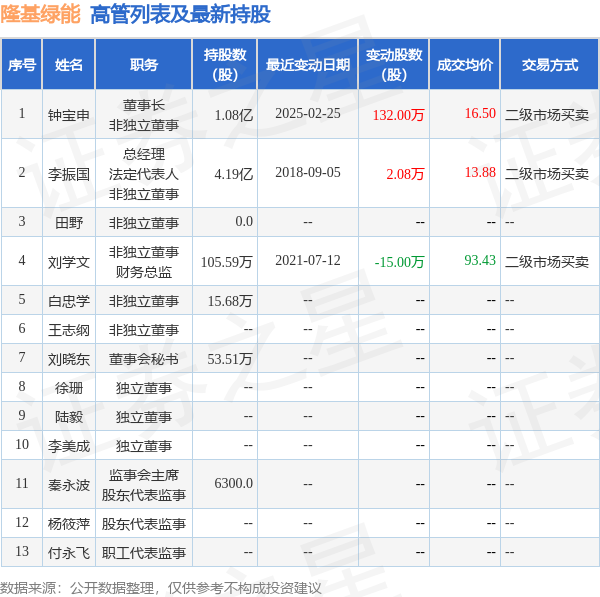The height and width of the screenshot is (597, 600).
Task: Click the 法定代表人 position text
Action: pos(144,174)
